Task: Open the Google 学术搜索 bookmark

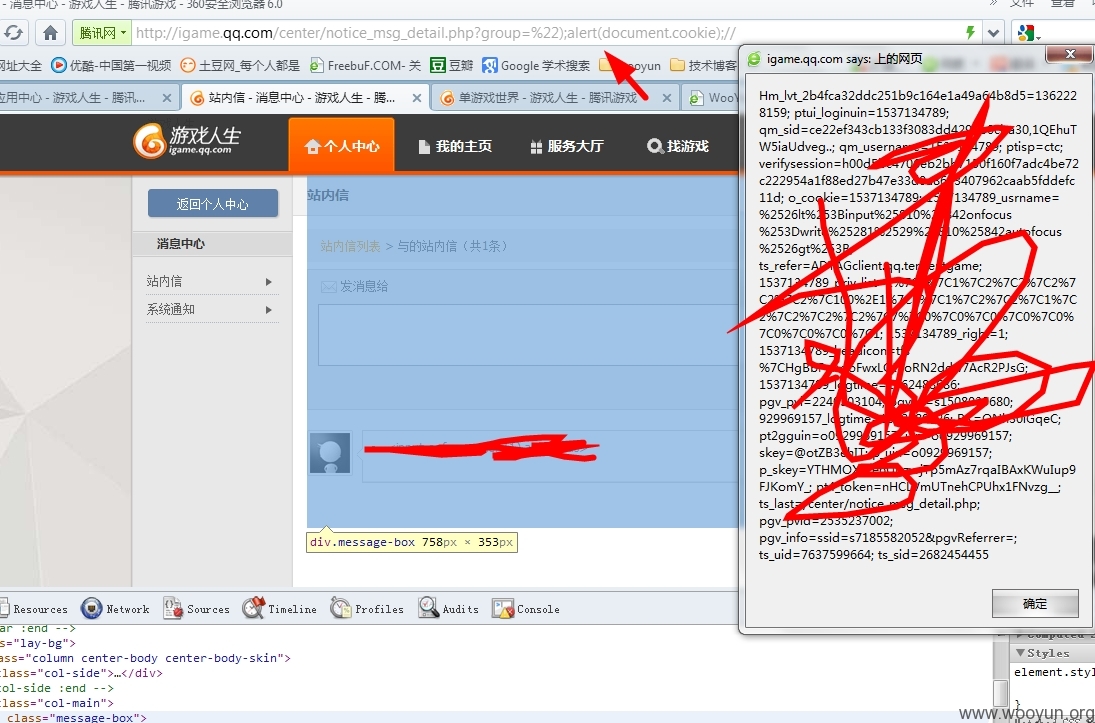Action: 536,66
